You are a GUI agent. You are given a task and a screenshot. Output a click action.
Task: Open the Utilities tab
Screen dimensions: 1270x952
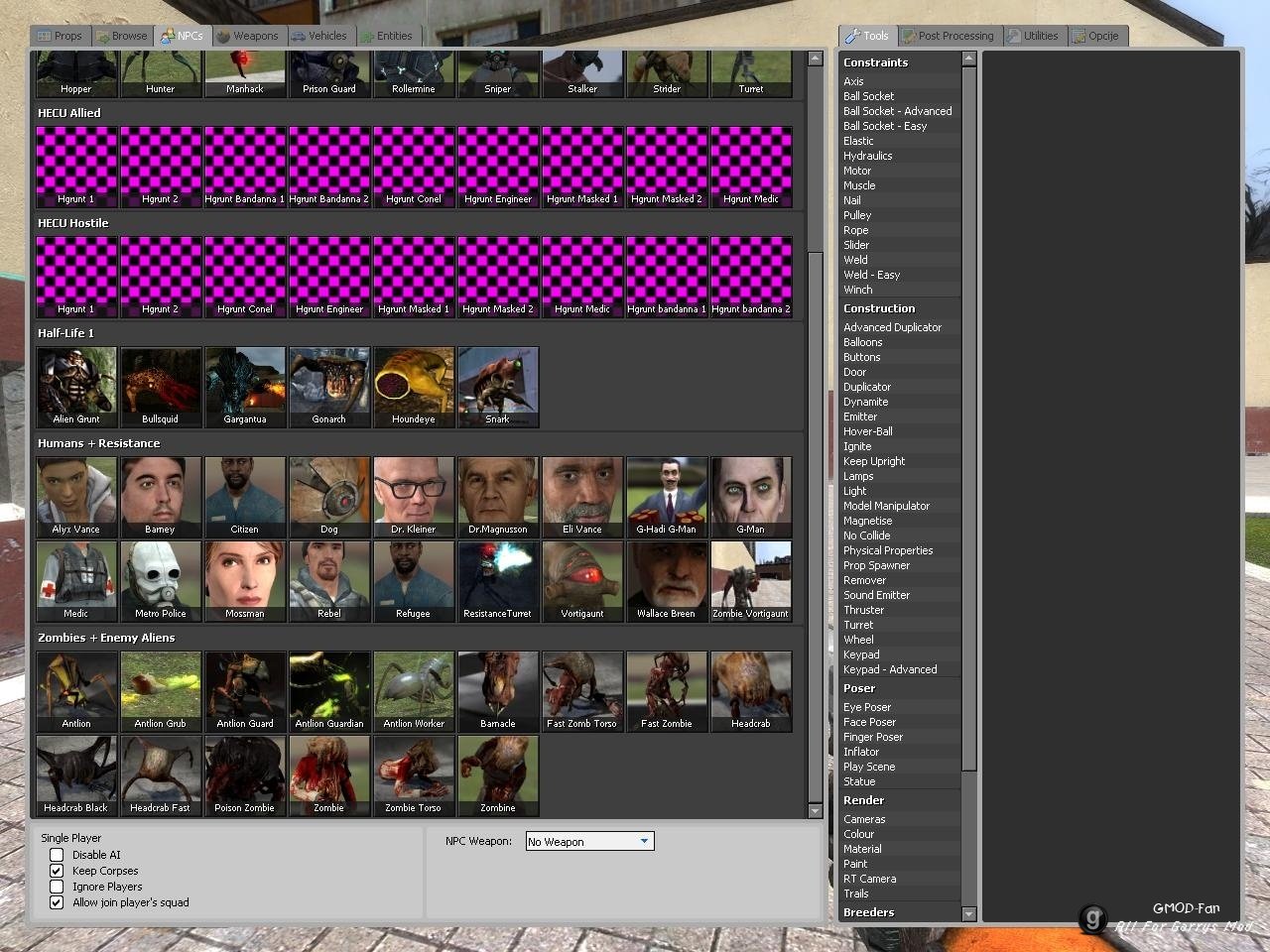1034,36
